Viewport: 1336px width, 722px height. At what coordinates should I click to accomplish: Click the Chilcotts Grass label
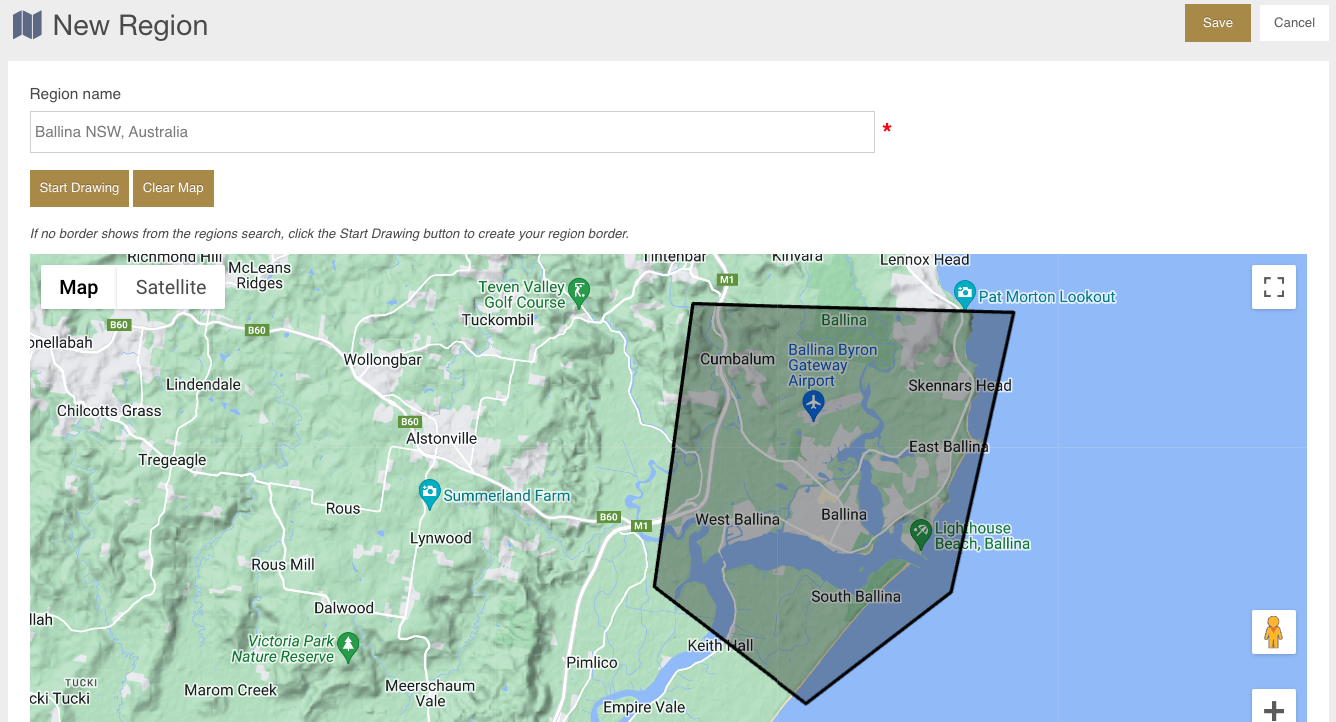tap(109, 410)
